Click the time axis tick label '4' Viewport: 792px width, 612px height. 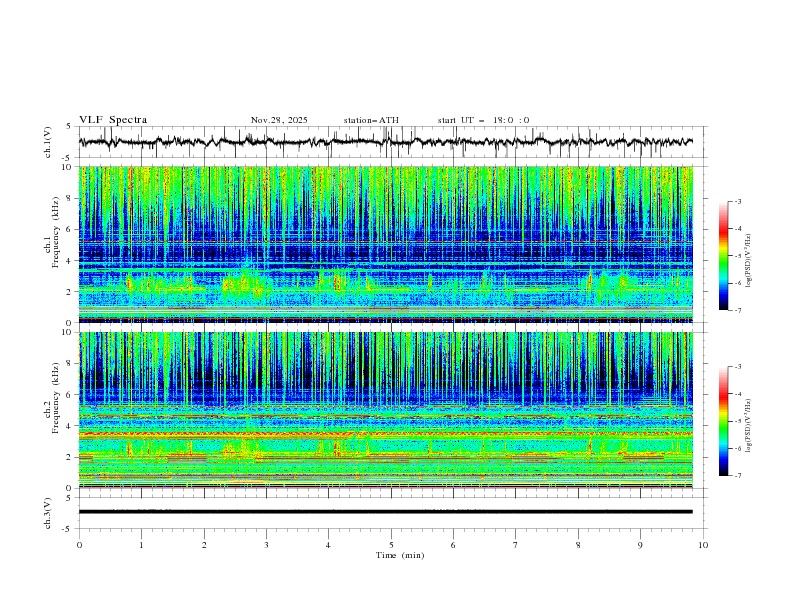(x=328, y=545)
